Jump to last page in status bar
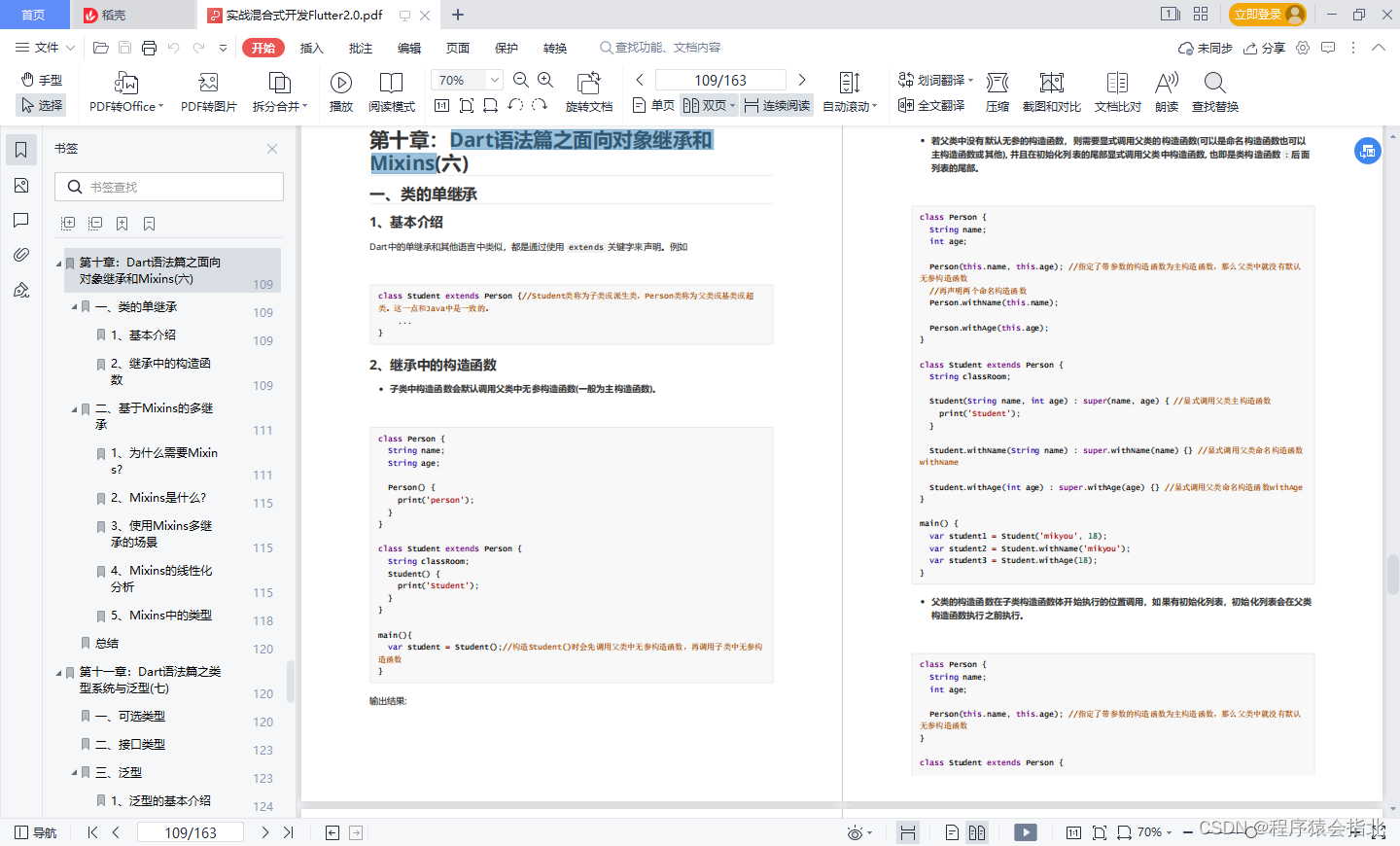Viewport: 1400px width, 846px height. [289, 832]
